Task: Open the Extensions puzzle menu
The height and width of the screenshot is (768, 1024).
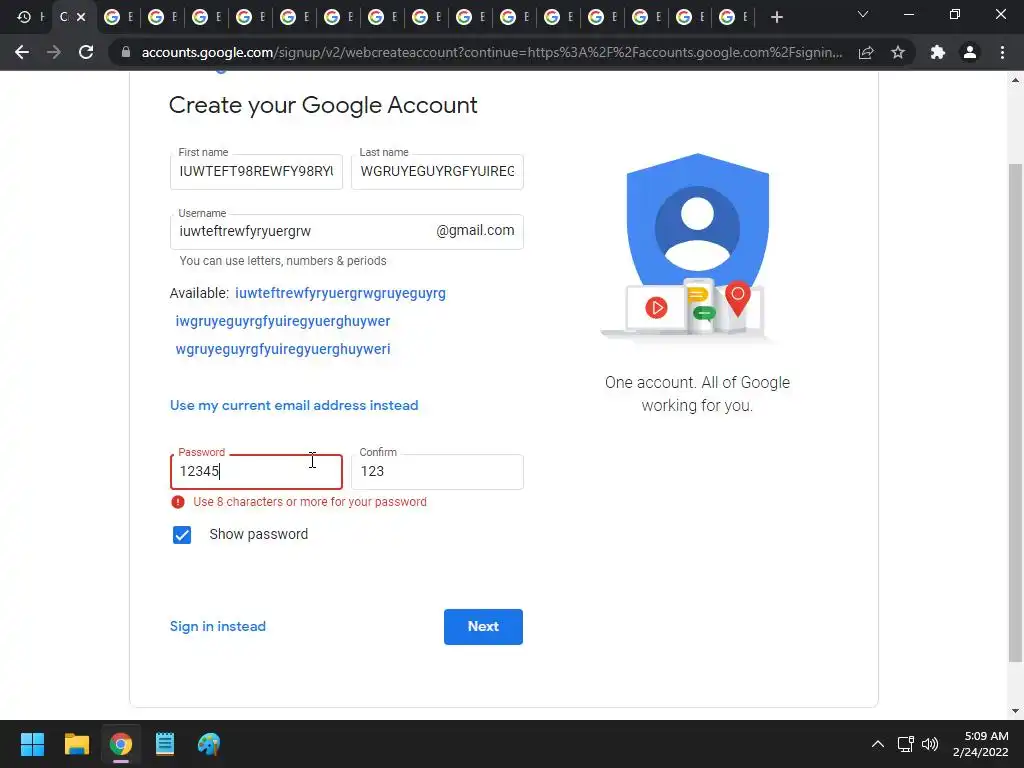Action: [x=938, y=52]
